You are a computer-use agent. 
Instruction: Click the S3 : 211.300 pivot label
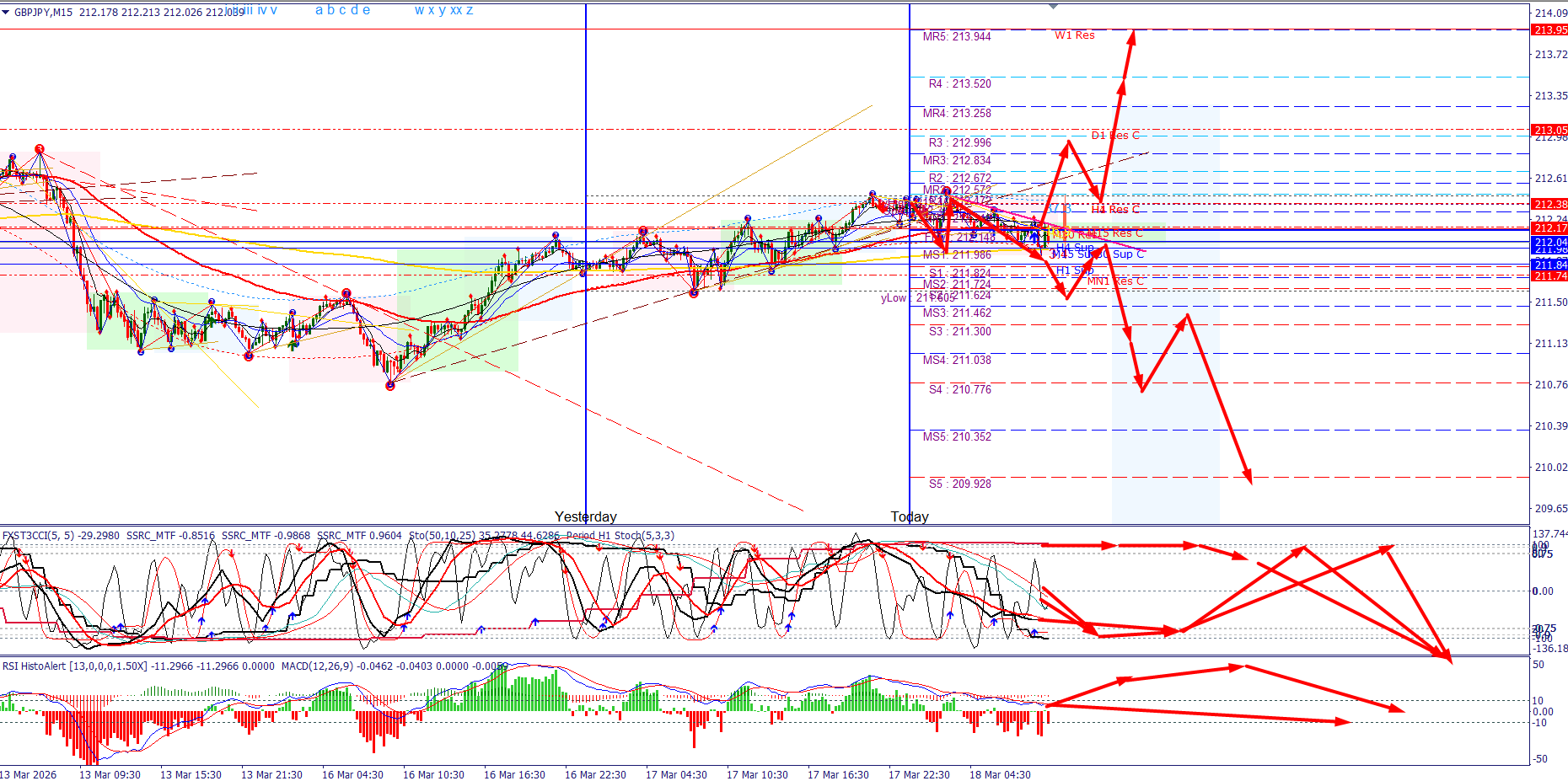click(960, 331)
